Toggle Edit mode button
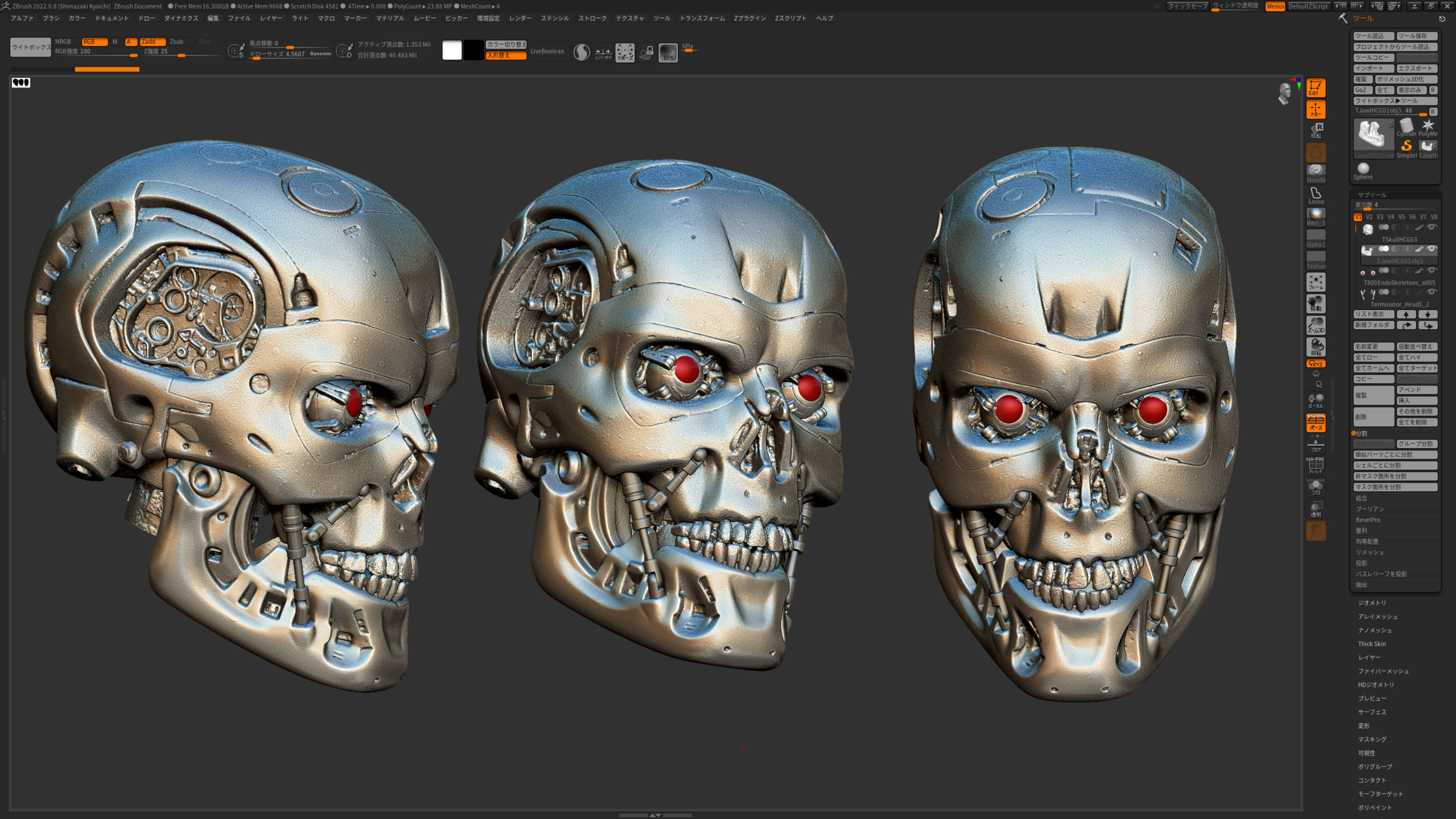 [1315, 88]
